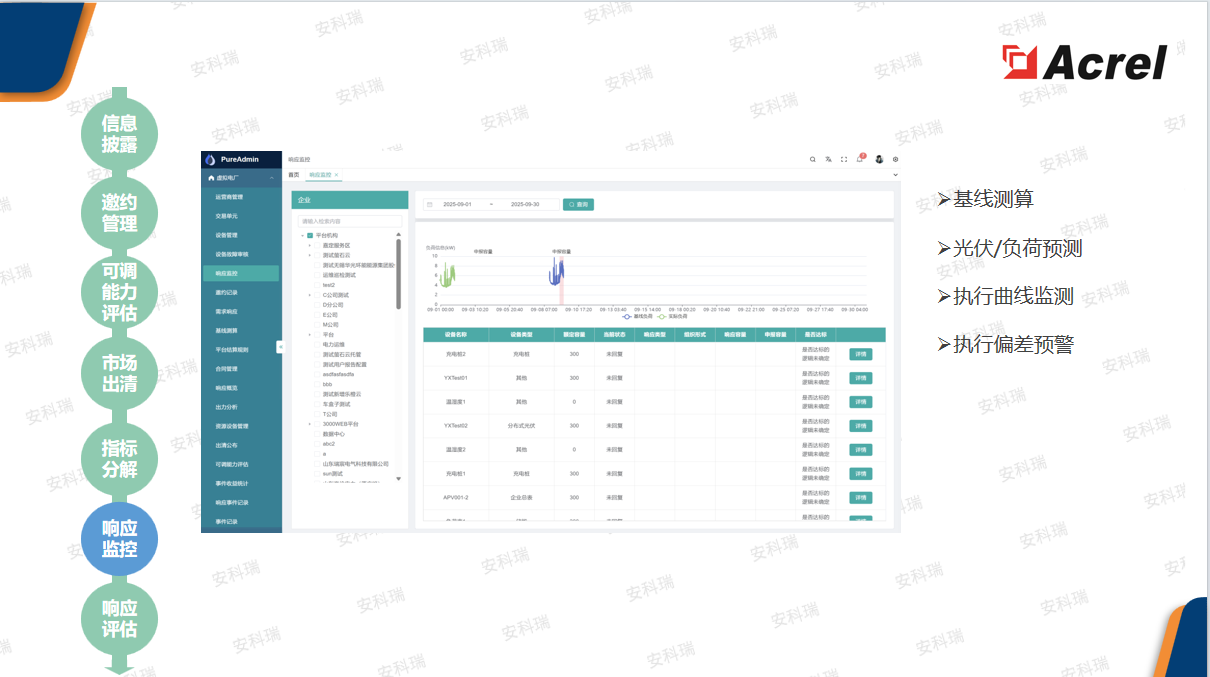Click the sidebar collapse arrow handle

[280, 346]
